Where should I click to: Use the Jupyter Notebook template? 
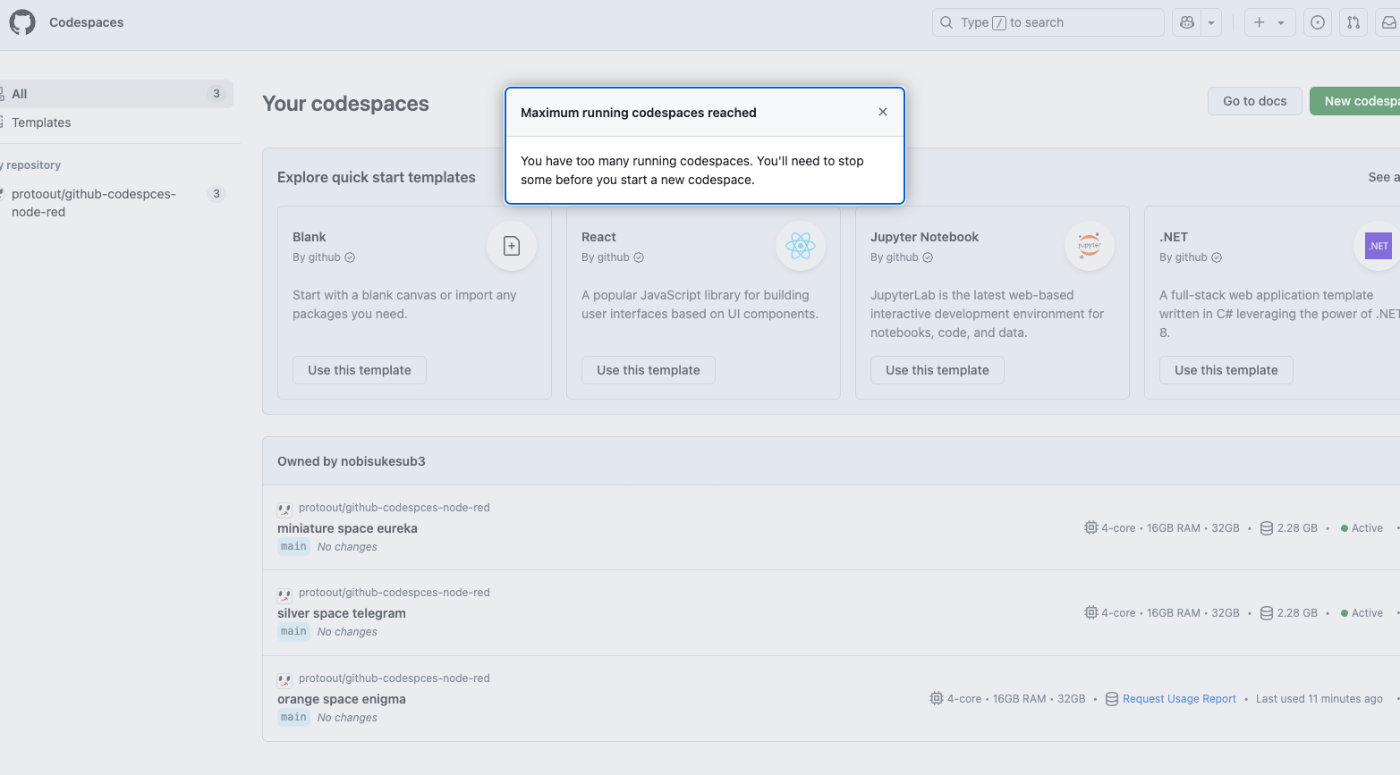937,370
